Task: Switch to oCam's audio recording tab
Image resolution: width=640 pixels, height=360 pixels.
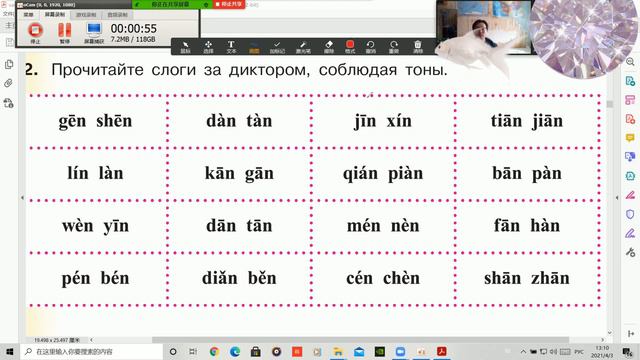Action: (118, 15)
